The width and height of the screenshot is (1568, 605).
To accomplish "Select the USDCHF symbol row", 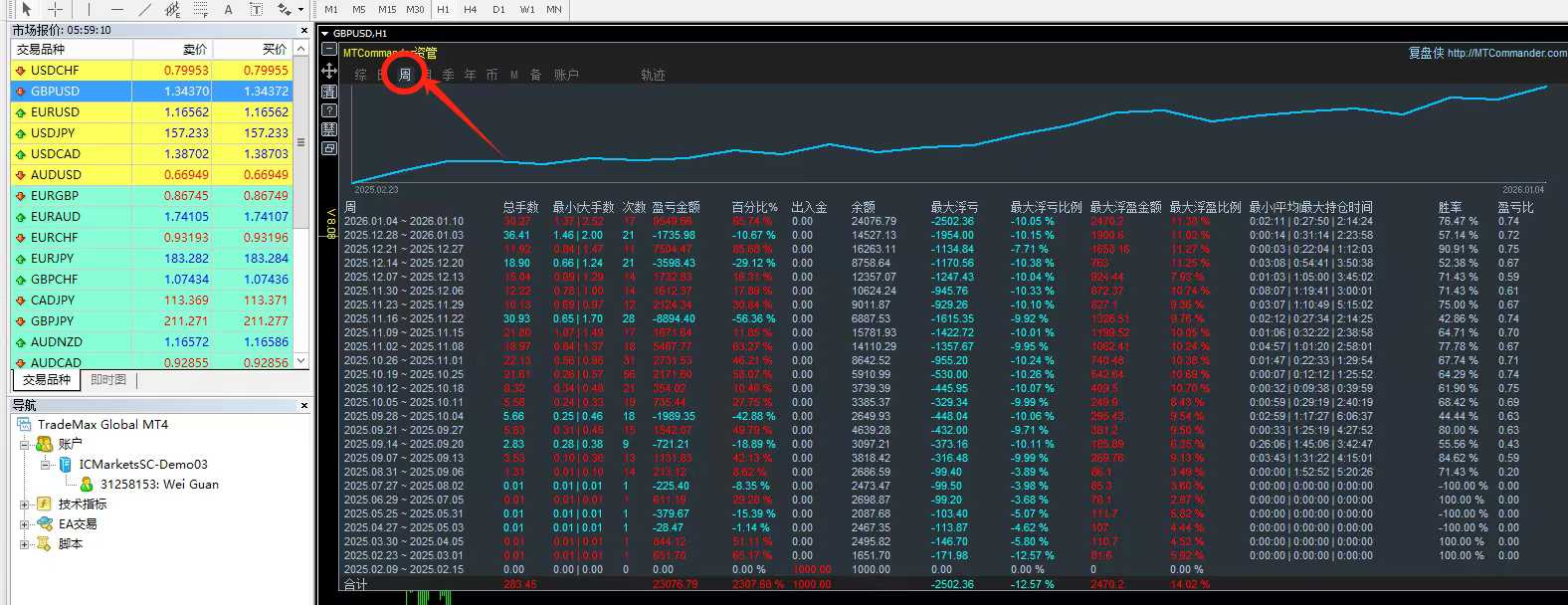I will pyautogui.click(x=152, y=70).
